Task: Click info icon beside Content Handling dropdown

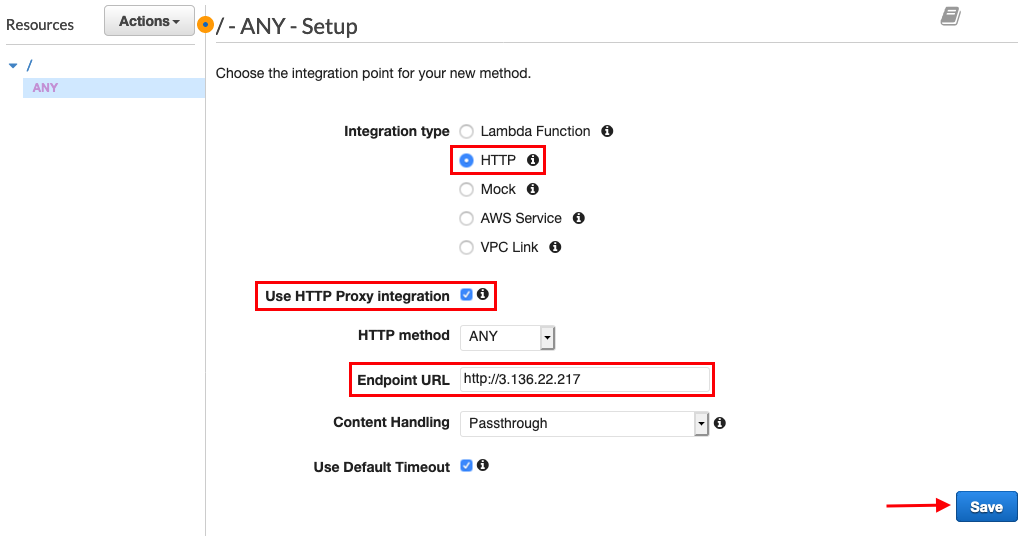Action: coord(720,423)
